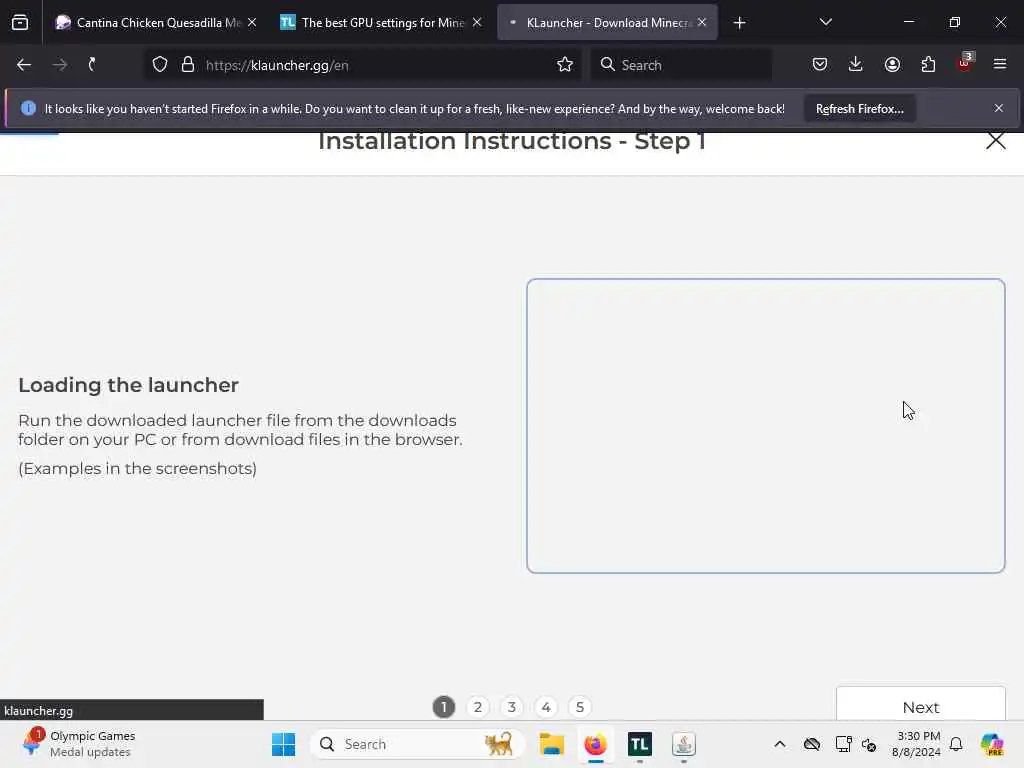This screenshot has width=1024, height=768.
Task: Open the Firefox downloads panel
Action: click(x=856, y=65)
